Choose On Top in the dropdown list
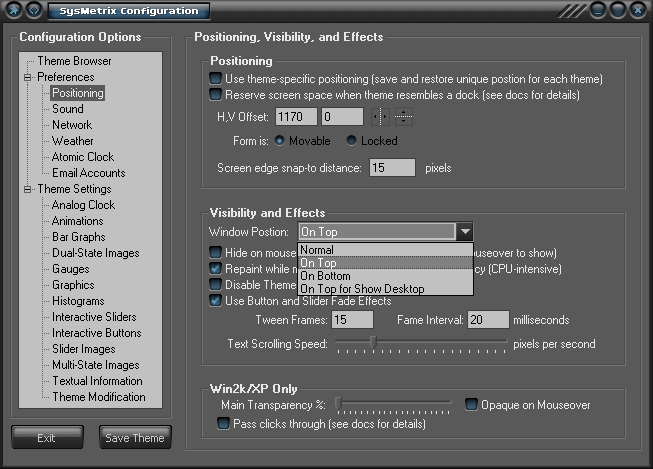Viewport: 653px width, 469px height. coord(386,263)
